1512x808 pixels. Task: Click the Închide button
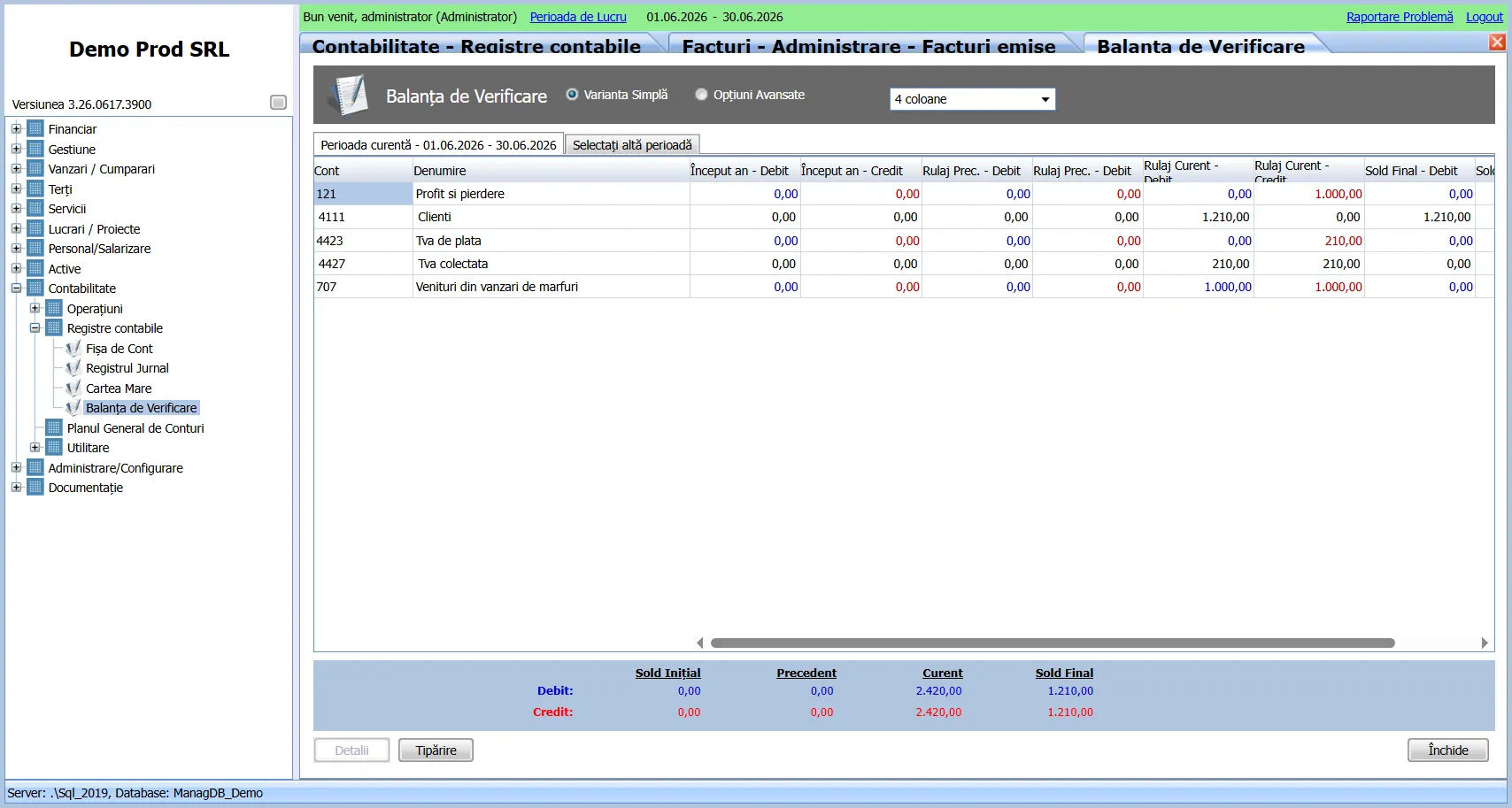(1448, 750)
